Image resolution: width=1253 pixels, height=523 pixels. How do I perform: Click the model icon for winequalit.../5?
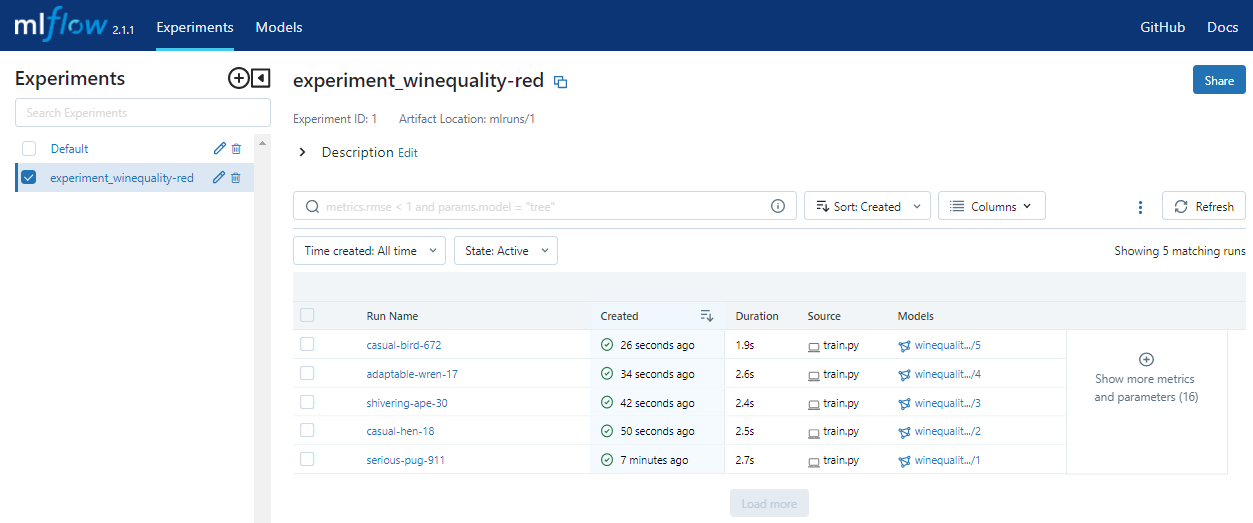click(x=905, y=346)
